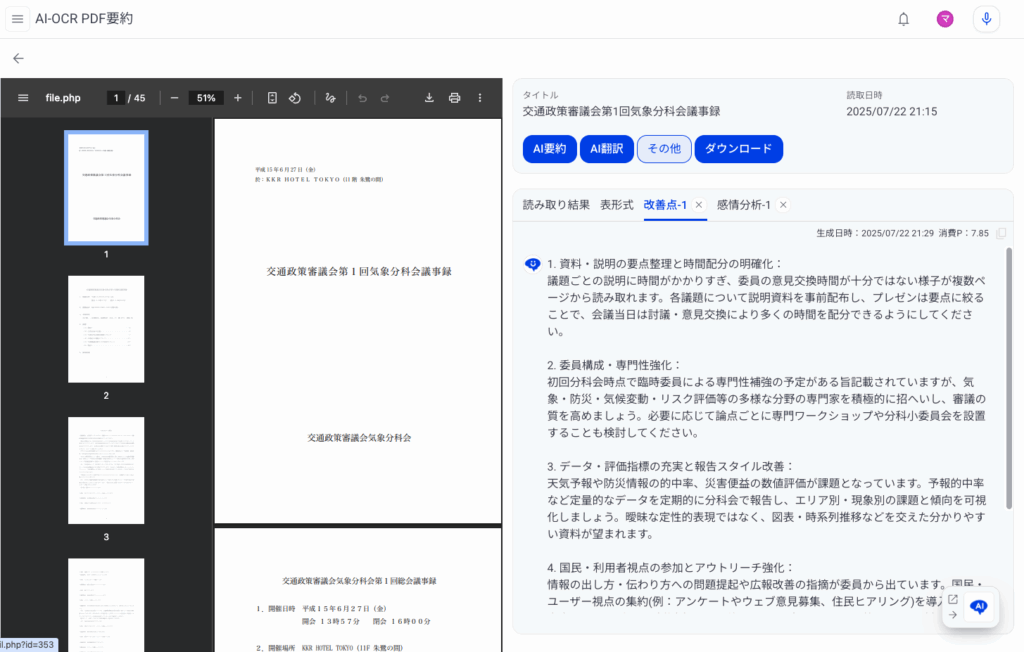This screenshot has width=1024, height=652.
Task: Click the results panel vertical scrollbar
Action: tap(1009, 378)
